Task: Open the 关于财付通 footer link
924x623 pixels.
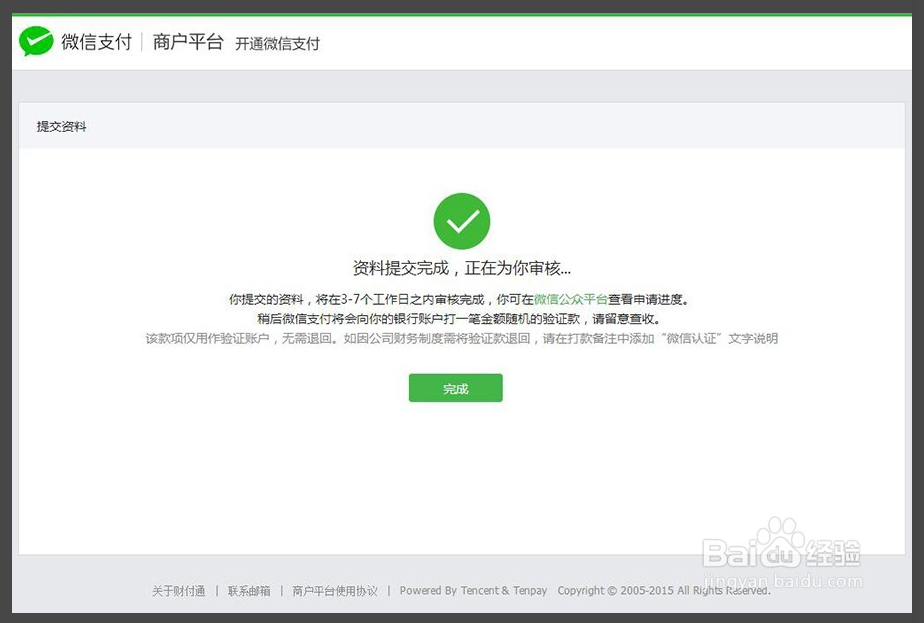Action: click(x=179, y=591)
